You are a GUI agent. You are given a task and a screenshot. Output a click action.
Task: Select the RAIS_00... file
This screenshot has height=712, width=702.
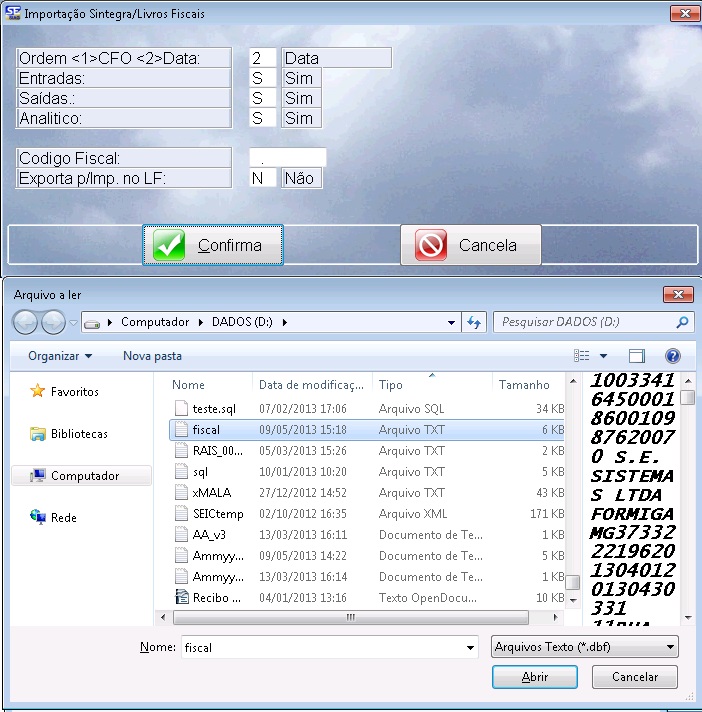pos(366,450)
